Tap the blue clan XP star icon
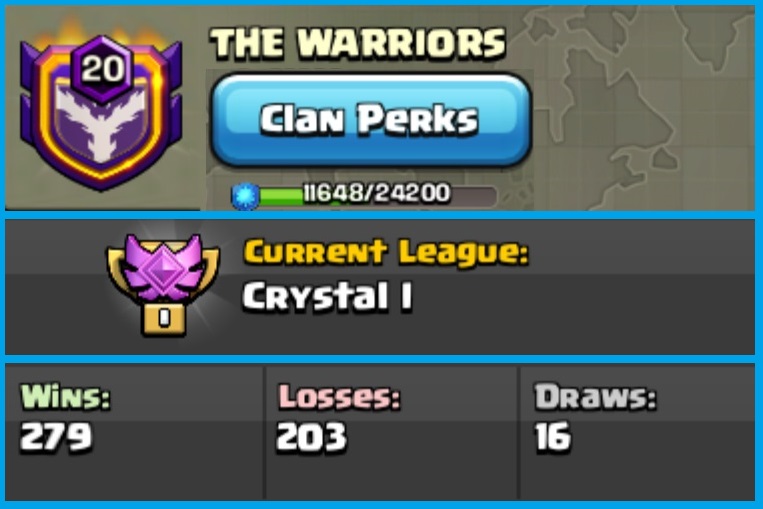Viewport: 763px width, 509px height. [245, 196]
